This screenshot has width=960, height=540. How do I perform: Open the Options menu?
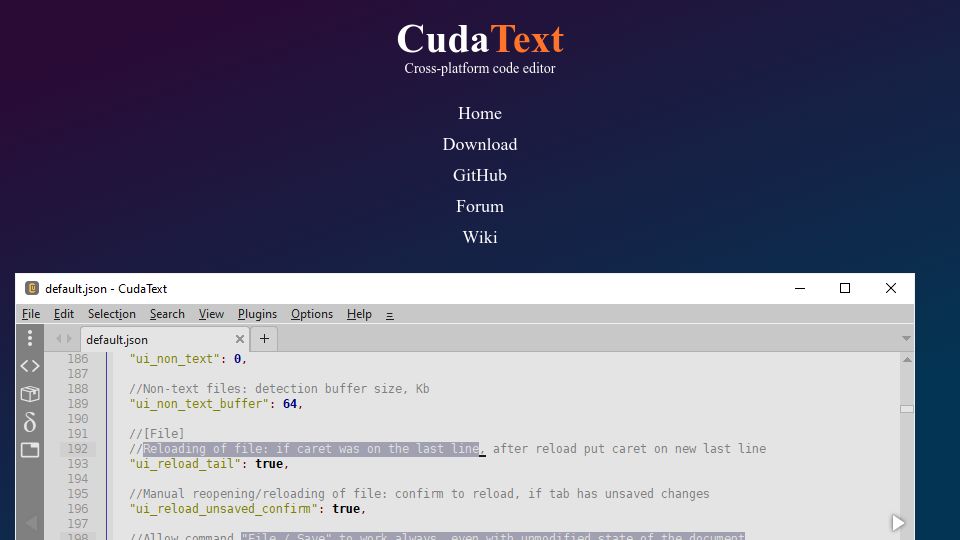[312, 314]
